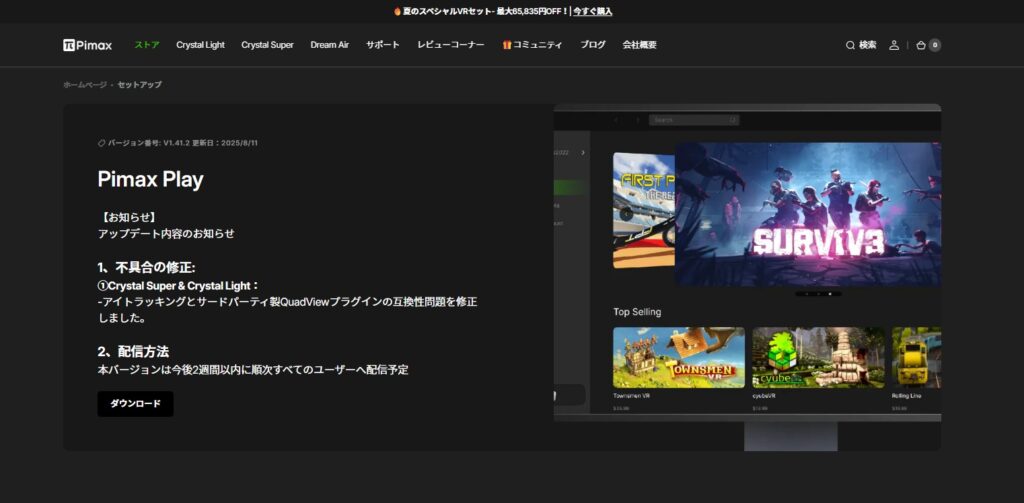Screen dimensions: 1024x503
Task: Click the flame icon in promo banner
Action: (397, 11)
